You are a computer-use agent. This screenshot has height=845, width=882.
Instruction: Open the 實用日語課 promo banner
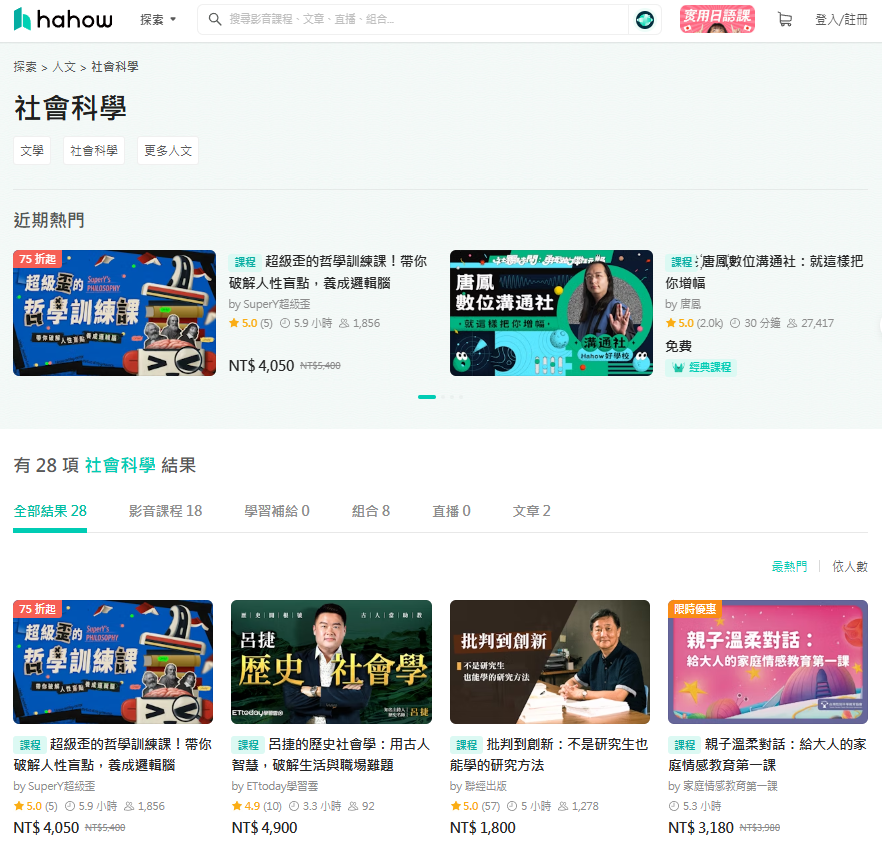(717, 19)
